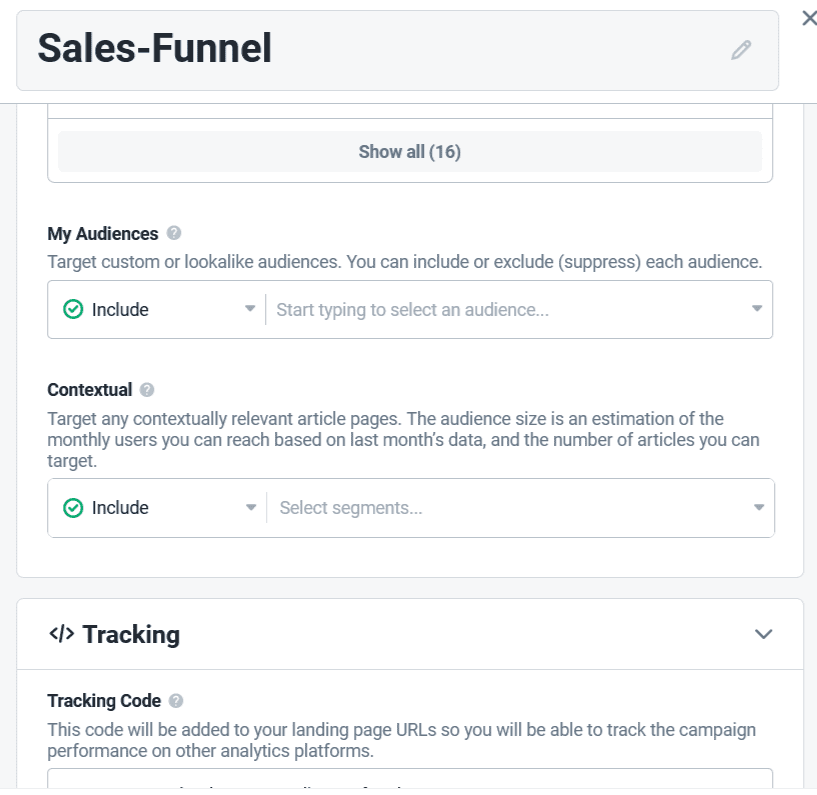This screenshot has height=795, width=817.
Task: Close the Sales-Funnel panel with the X
Action: click(809, 18)
